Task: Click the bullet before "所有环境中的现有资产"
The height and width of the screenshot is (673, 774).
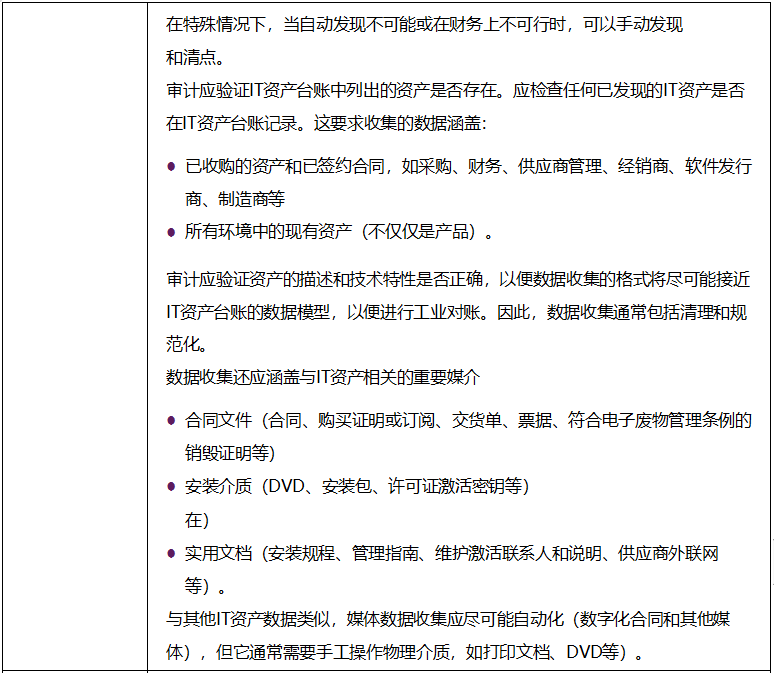Action: (x=172, y=232)
